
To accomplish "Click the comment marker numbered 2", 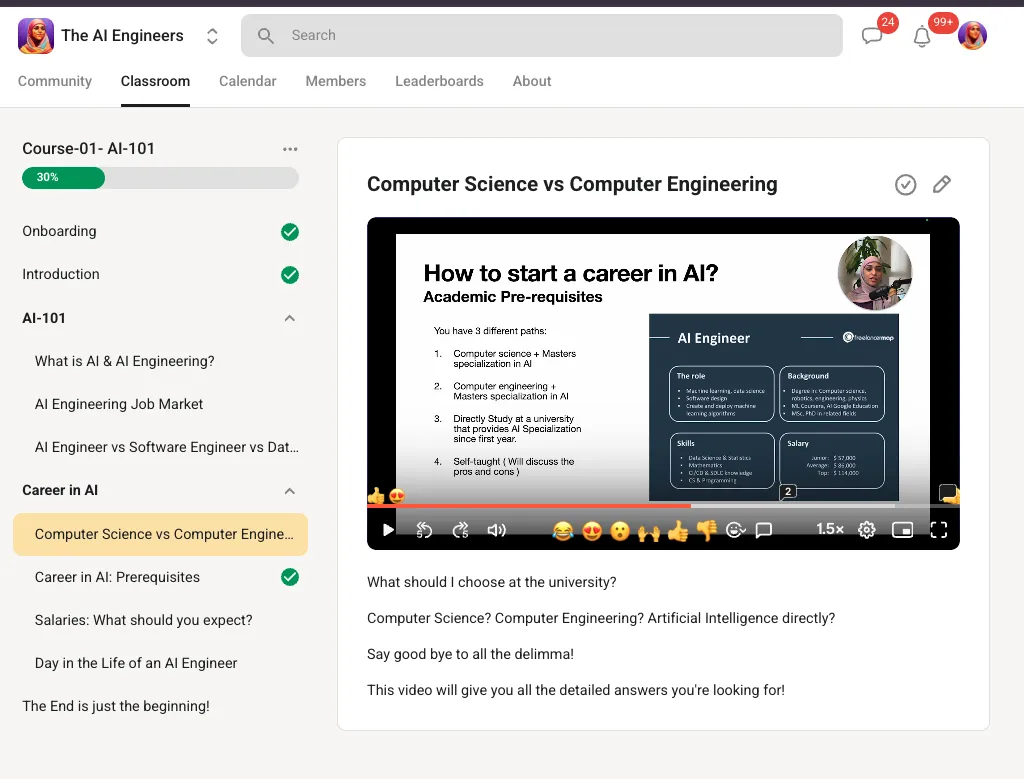I will point(788,492).
